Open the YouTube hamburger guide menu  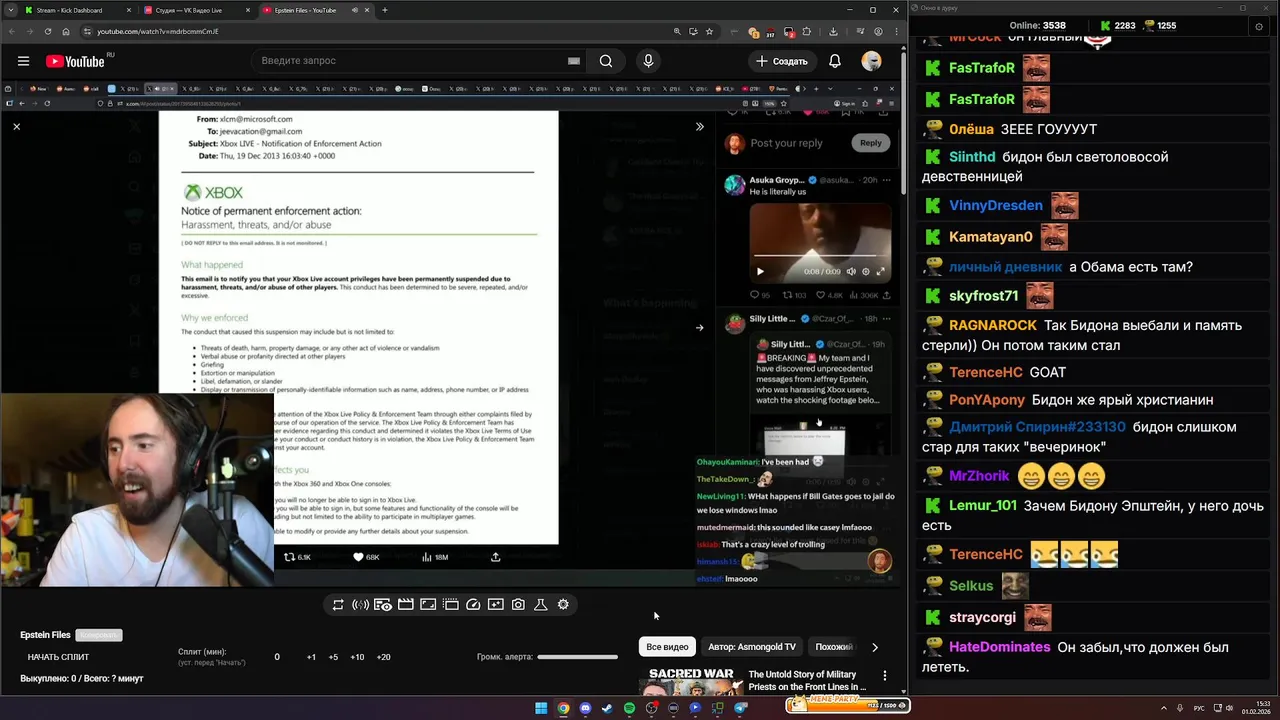pyautogui.click(x=23, y=61)
